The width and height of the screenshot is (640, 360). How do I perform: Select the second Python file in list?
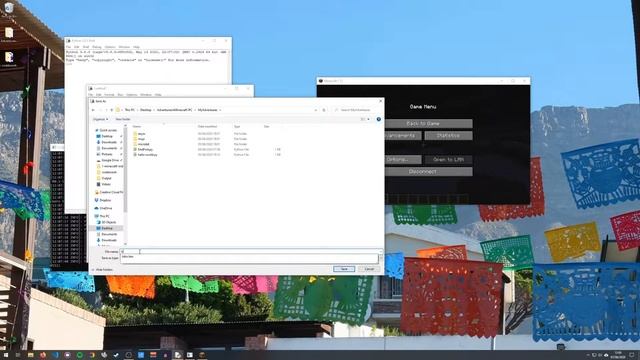[x=147, y=155]
